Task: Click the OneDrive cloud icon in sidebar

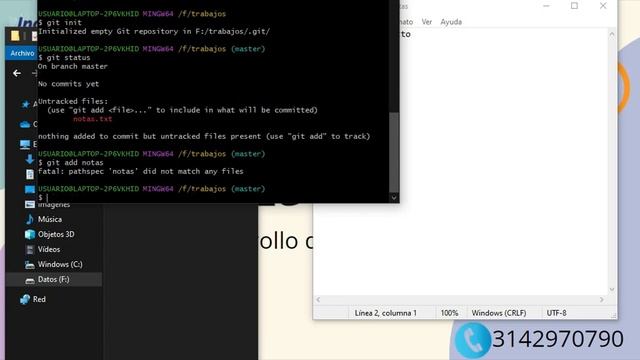Action: (25, 124)
